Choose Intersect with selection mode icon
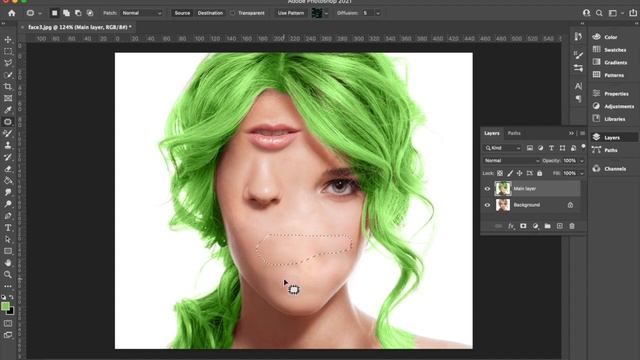 click(90, 13)
